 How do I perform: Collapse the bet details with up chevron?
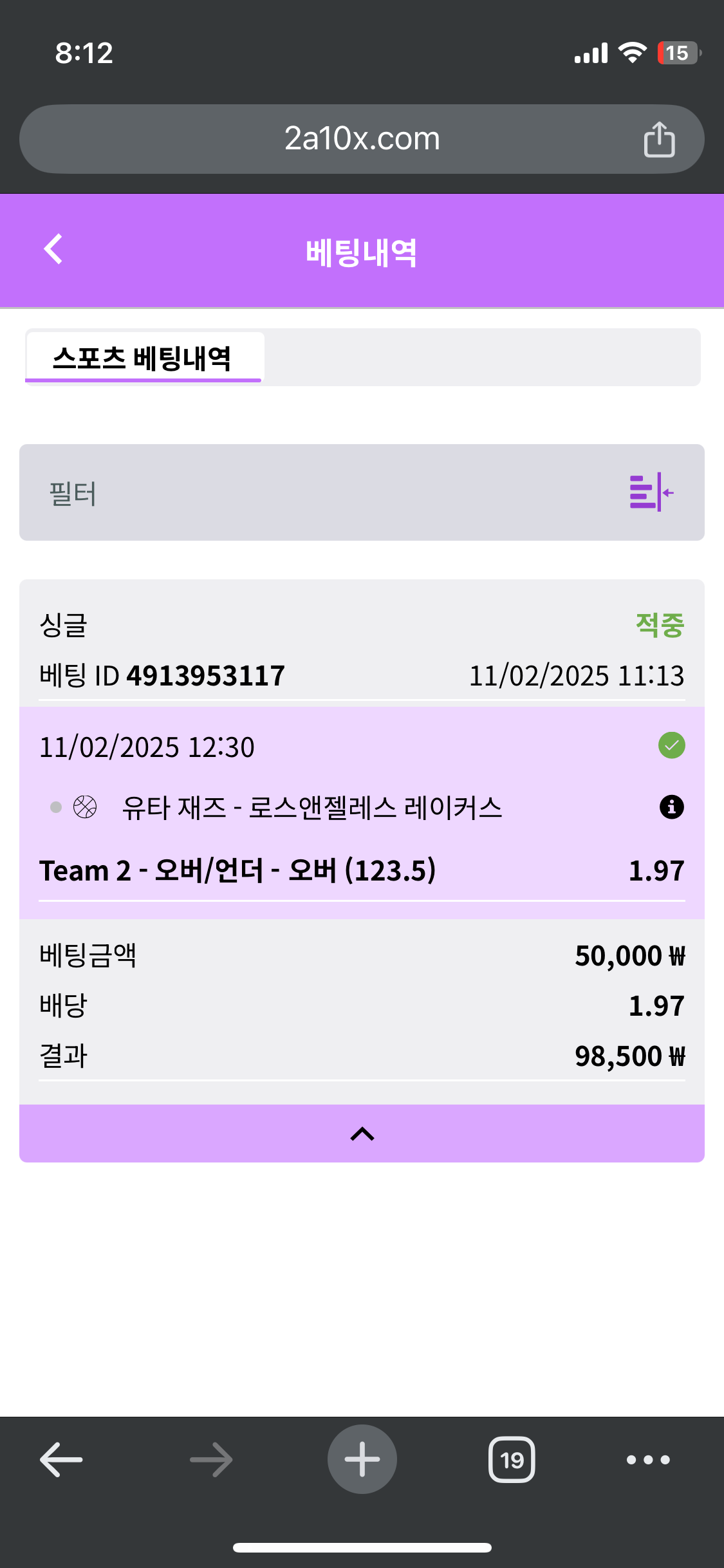(362, 1134)
